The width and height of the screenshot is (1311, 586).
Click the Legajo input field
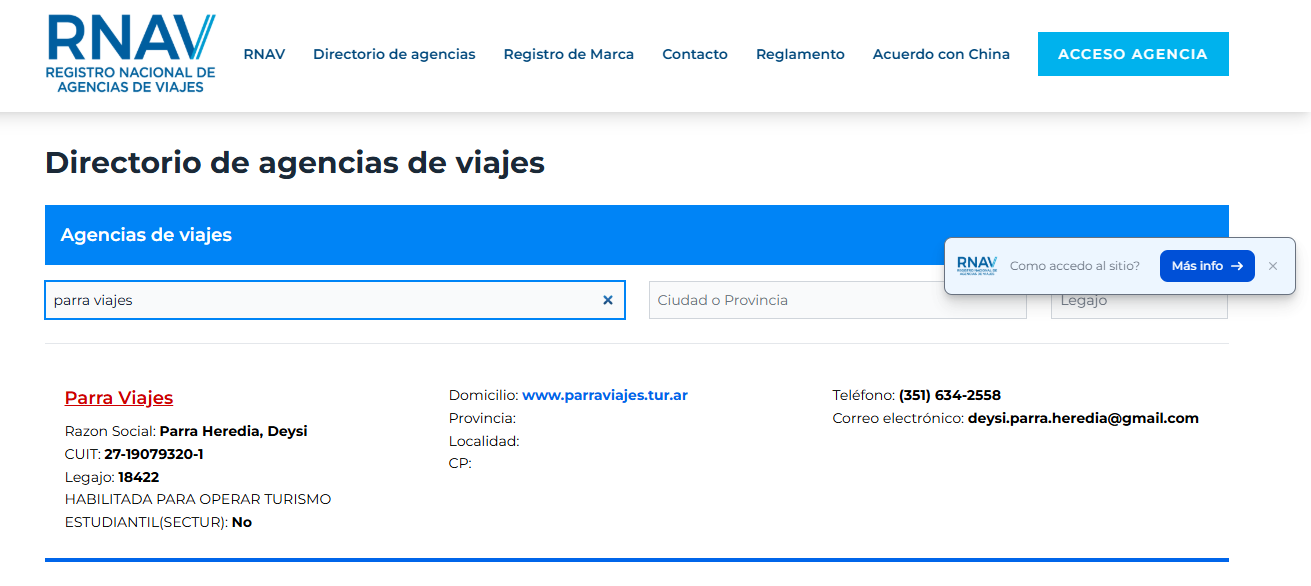[x=1139, y=300]
